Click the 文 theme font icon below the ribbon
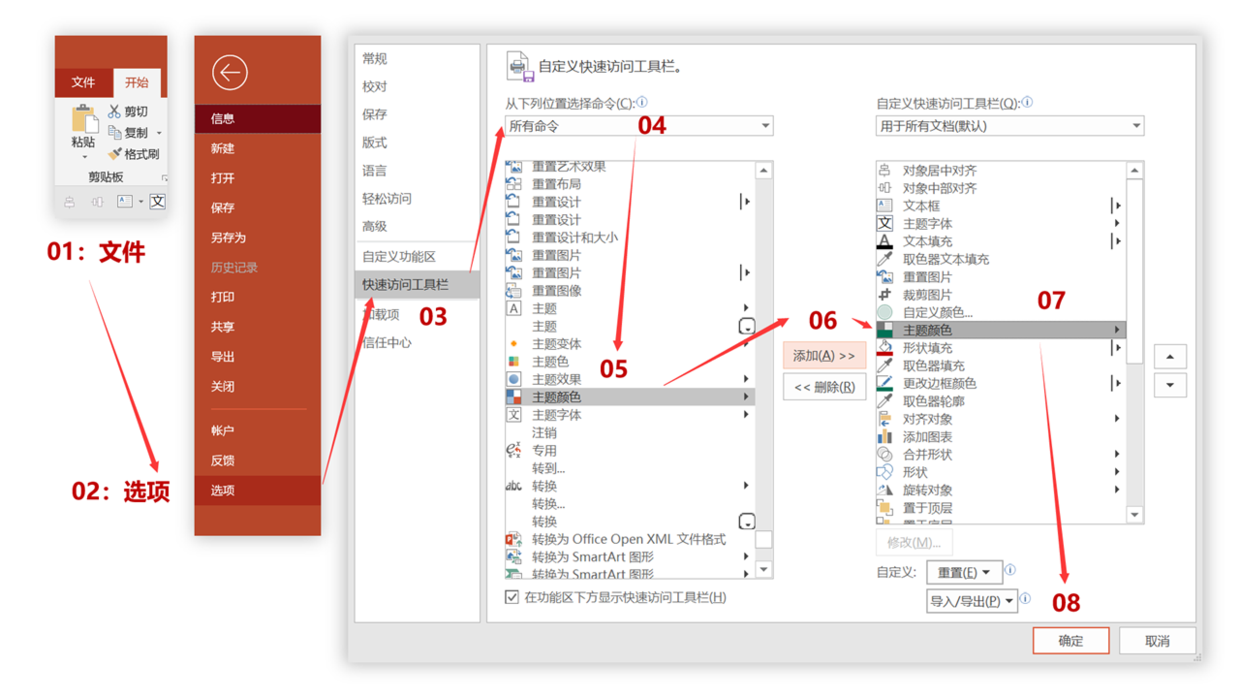This screenshot has width=1240, height=698. (x=157, y=201)
